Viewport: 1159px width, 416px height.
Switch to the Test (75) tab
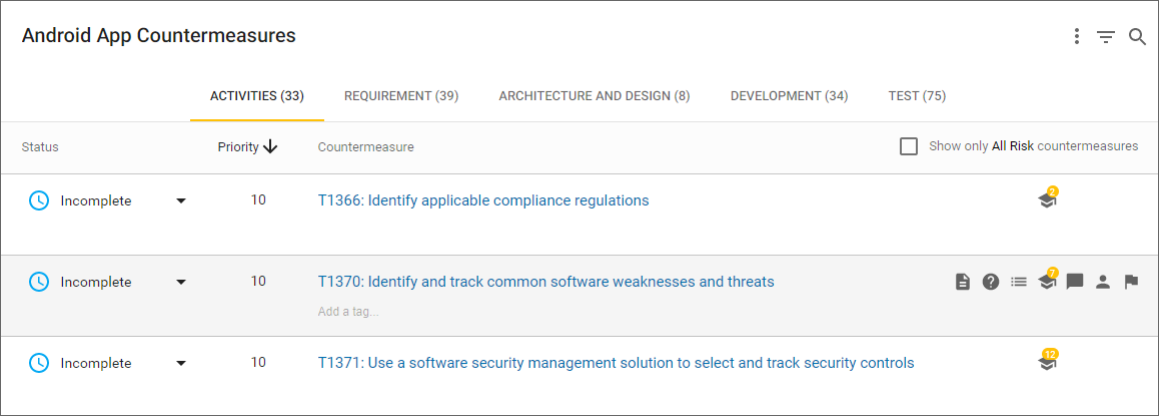[917, 96]
